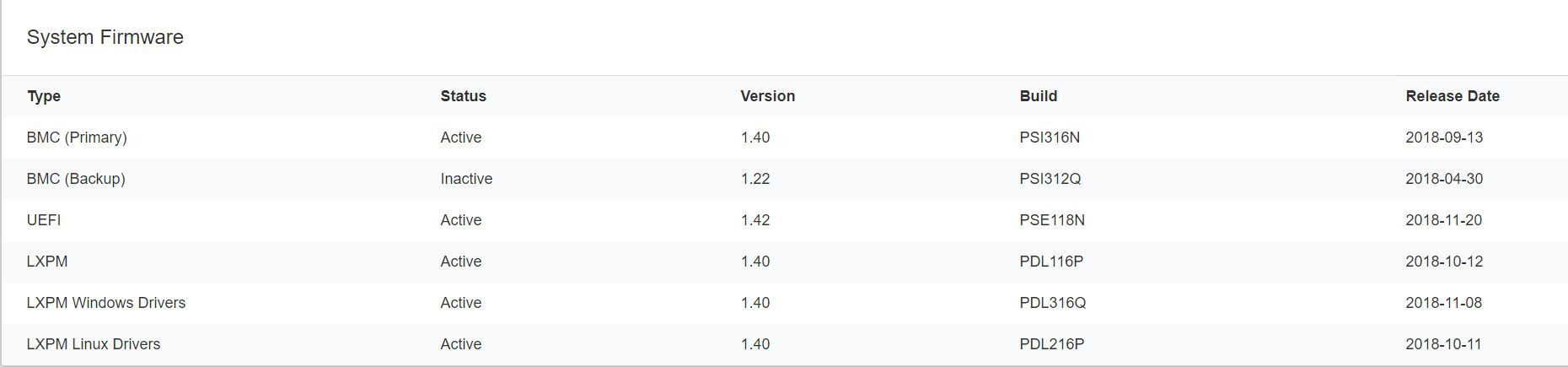This screenshot has width=1568, height=367.
Task: Select the LXPM firmware row label
Action: pyautogui.click(x=47, y=262)
